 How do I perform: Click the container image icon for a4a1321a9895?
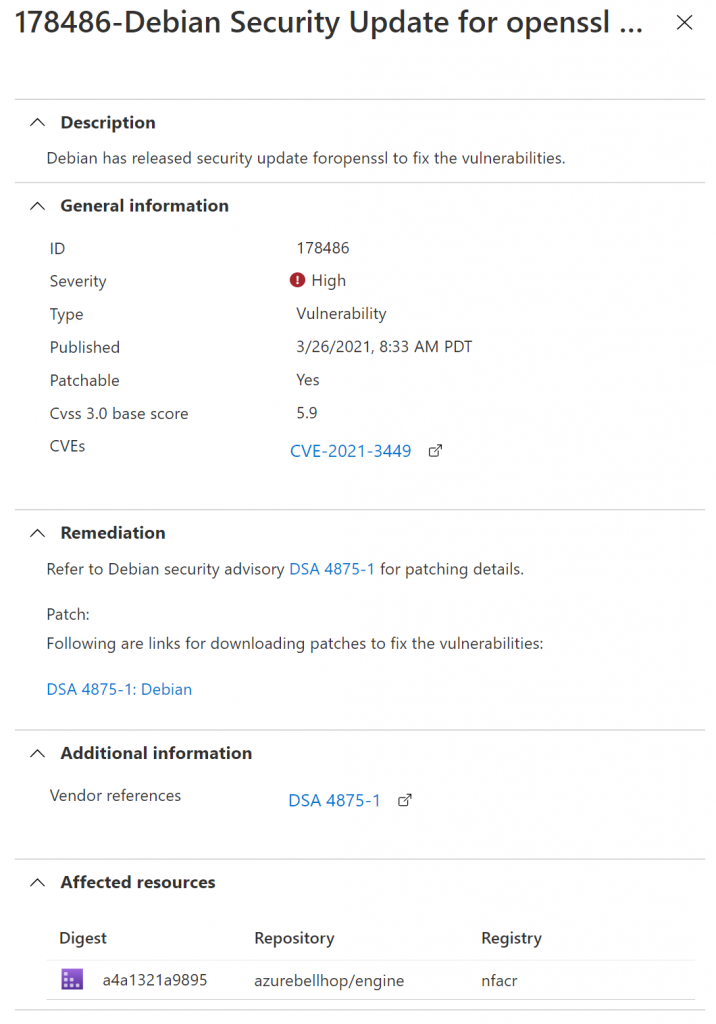[72, 980]
